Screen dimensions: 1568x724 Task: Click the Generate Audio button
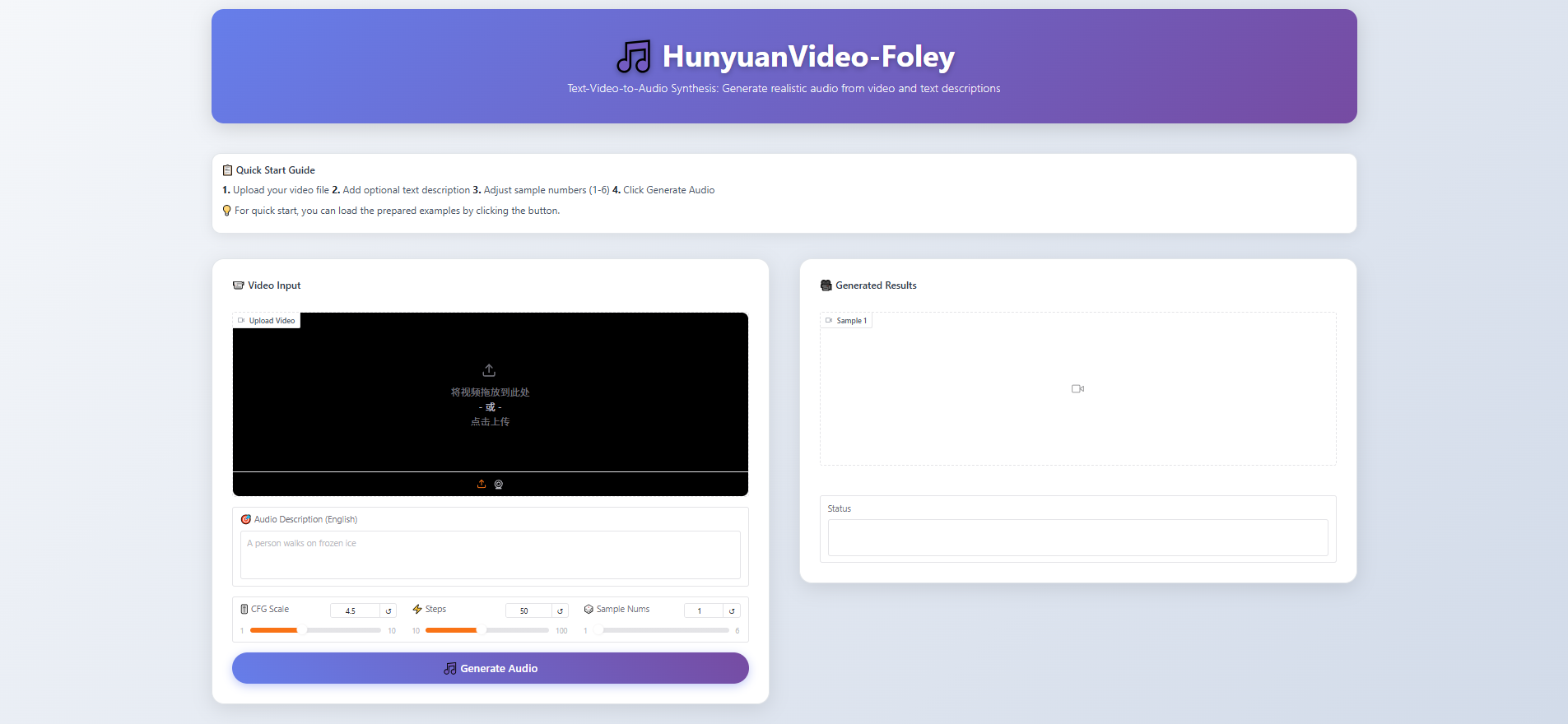tap(491, 668)
